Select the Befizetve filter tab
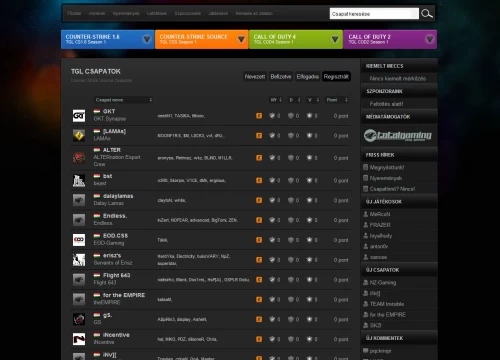 [x=281, y=77]
